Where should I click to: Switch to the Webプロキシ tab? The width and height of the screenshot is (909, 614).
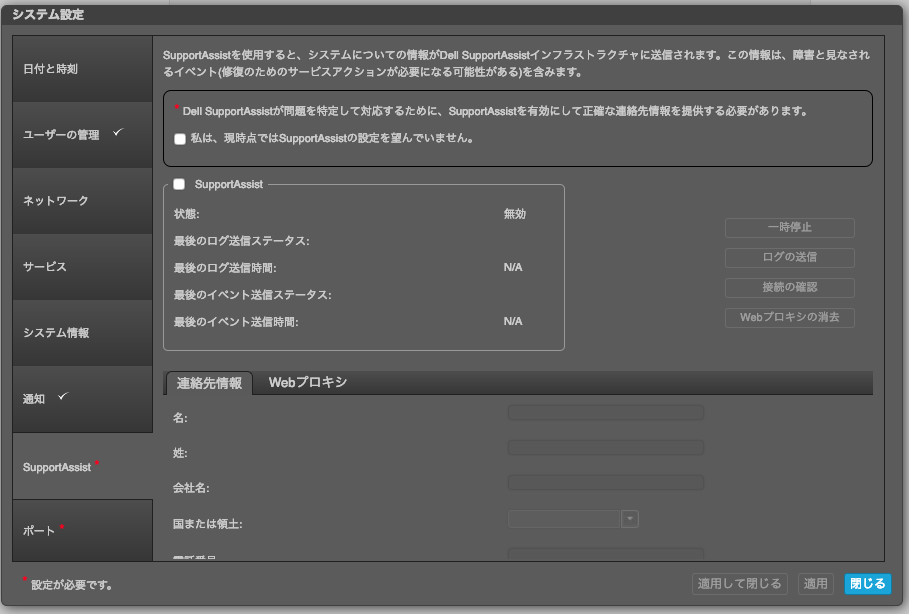(x=308, y=383)
